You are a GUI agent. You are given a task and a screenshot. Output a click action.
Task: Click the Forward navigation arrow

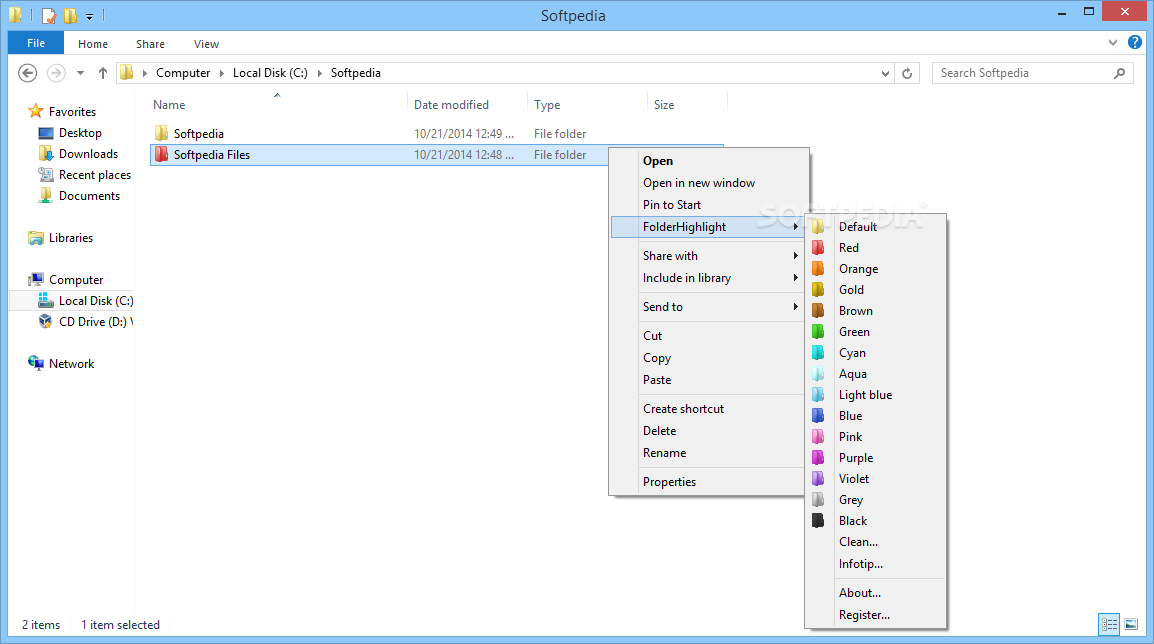(x=56, y=73)
